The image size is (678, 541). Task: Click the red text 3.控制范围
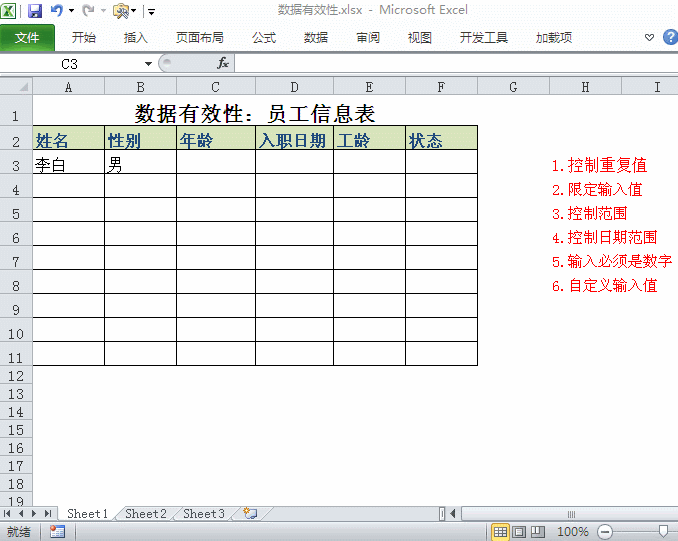point(589,213)
